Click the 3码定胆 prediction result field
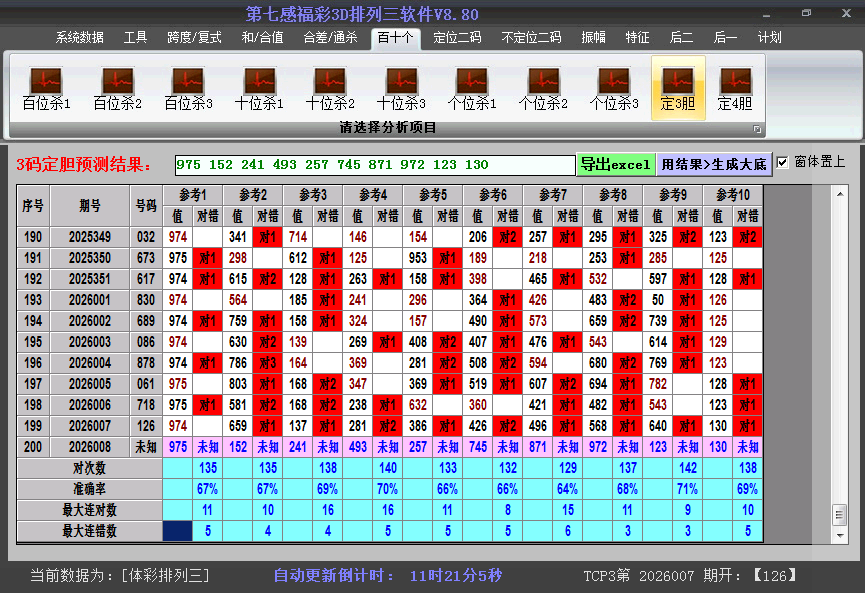865x593 pixels. pyautogui.click(x=374, y=164)
